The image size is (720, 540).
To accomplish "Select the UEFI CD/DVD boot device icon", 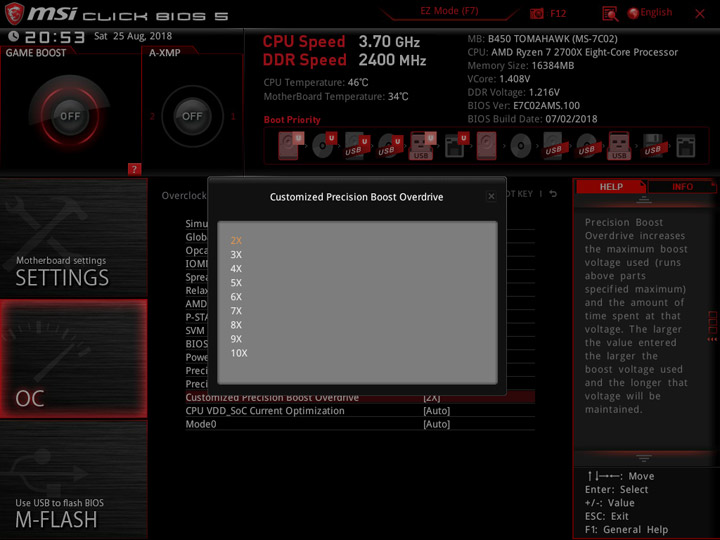I will [x=324, y=146].
